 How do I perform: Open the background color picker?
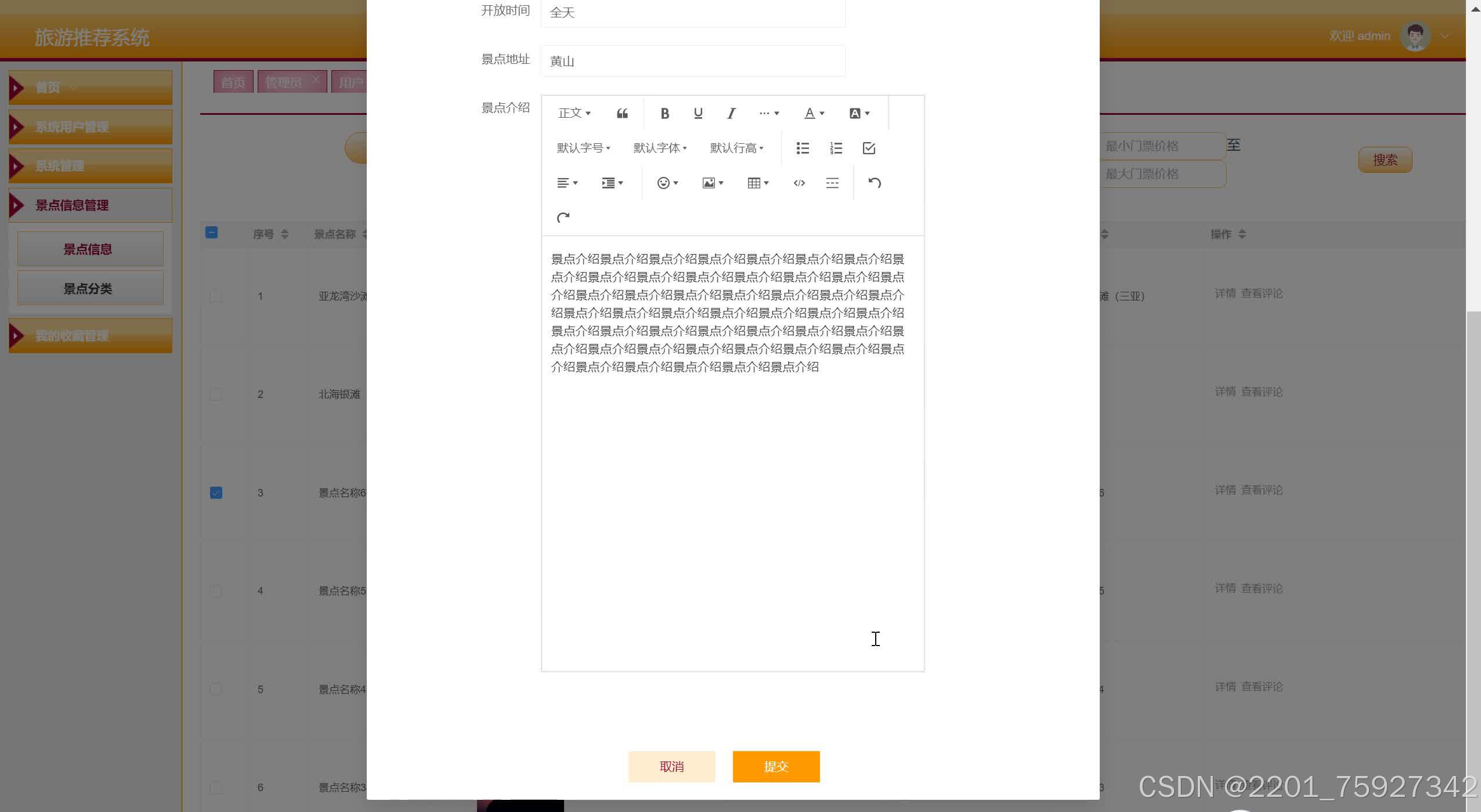pyautogui.click(x=859, y=114)
